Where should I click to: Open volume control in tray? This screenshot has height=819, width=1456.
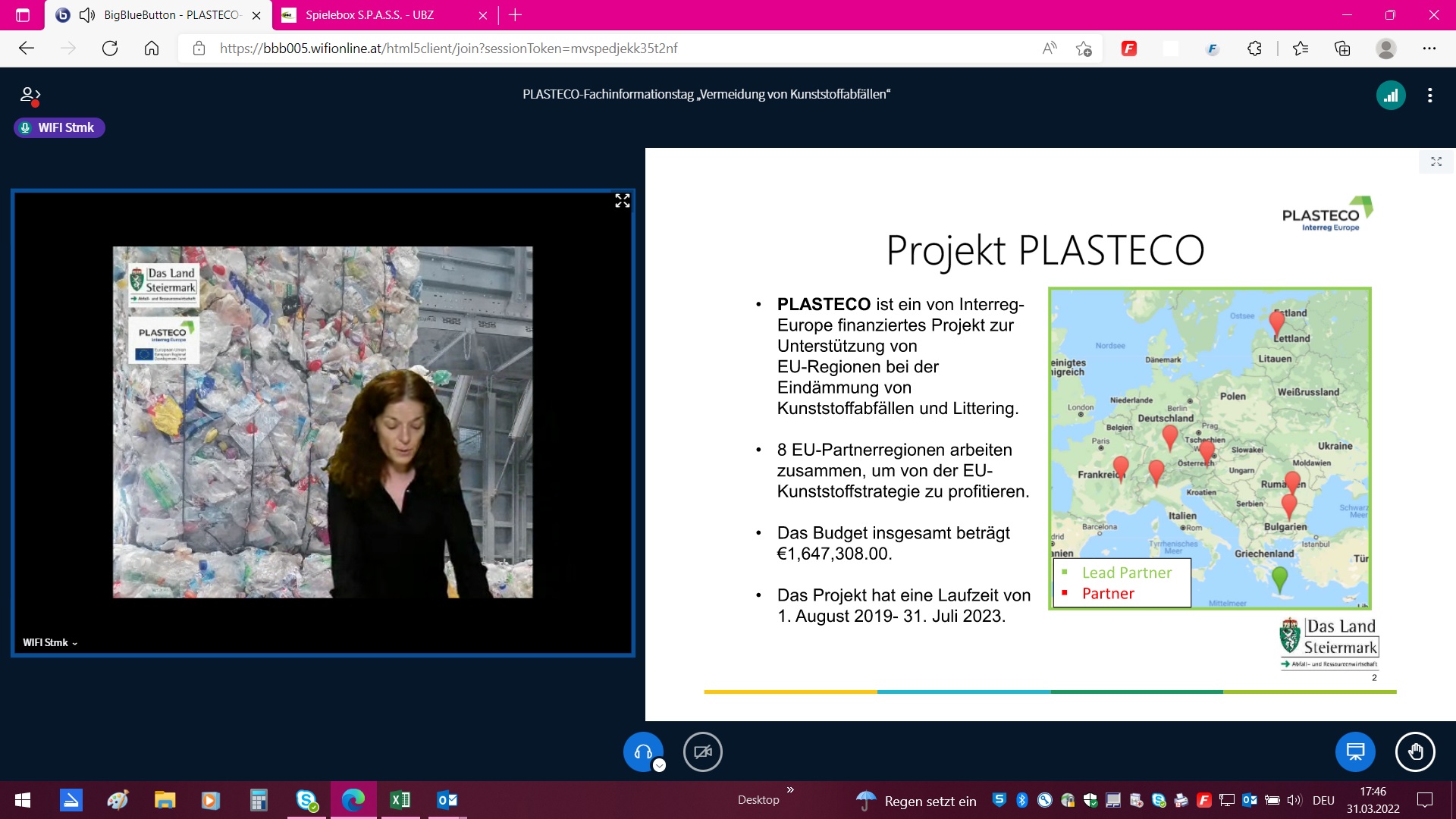click(1294, 800)
